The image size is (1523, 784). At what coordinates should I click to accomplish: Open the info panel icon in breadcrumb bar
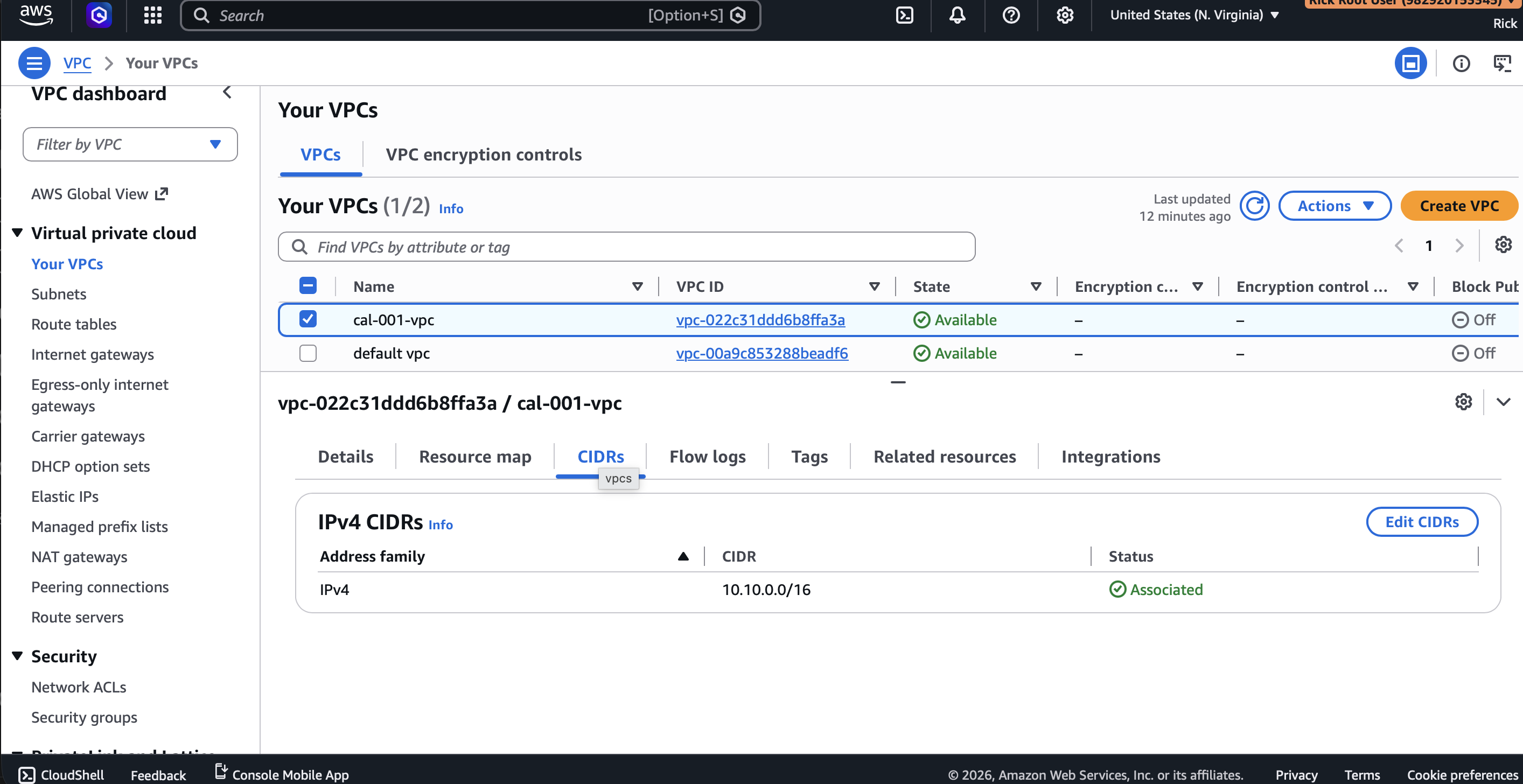1461,63
